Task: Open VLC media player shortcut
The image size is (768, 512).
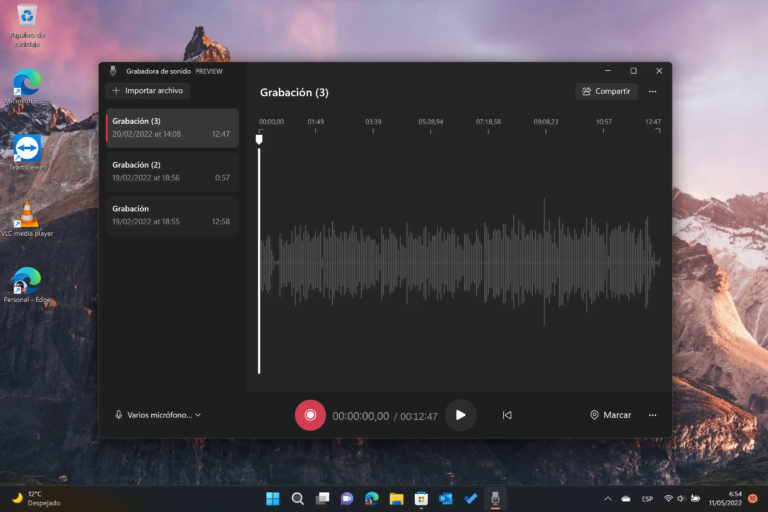Action: [27, 219]
